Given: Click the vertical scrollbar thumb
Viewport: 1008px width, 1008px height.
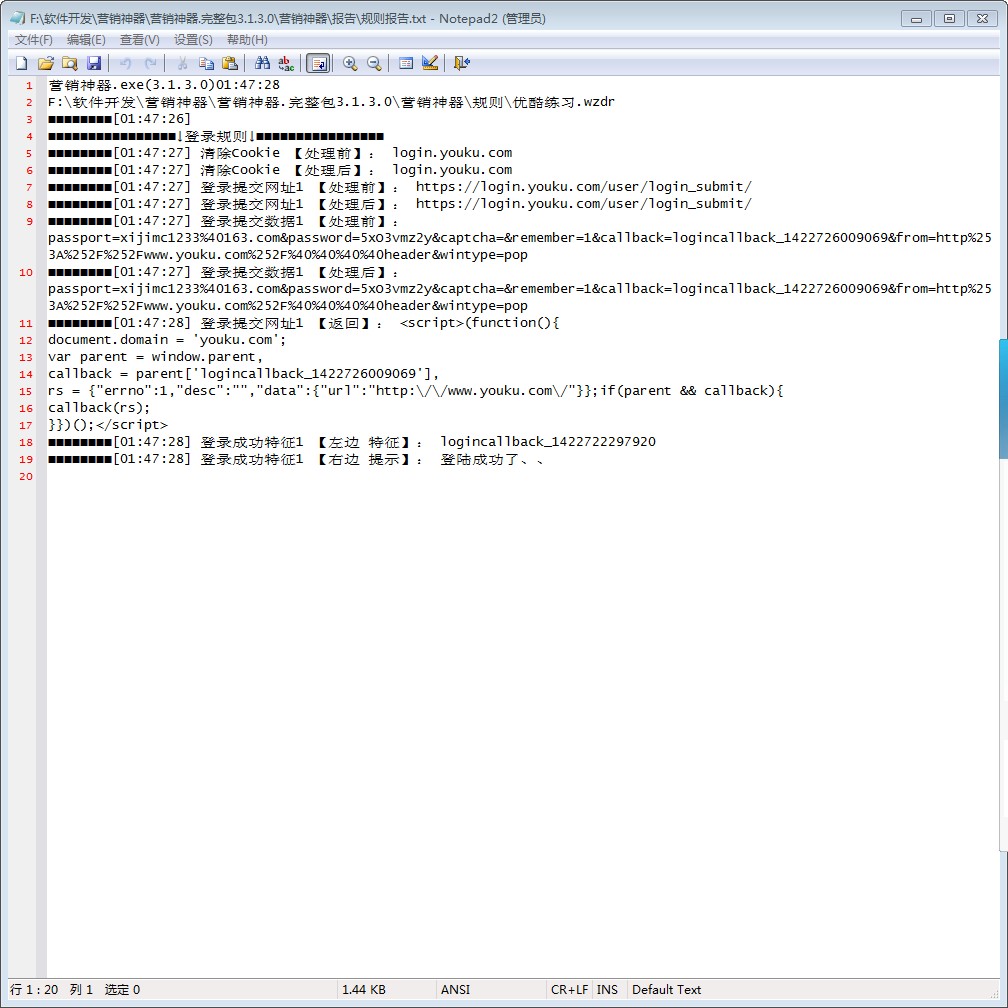Looking at the screenshot, I should coord(1002,400).
